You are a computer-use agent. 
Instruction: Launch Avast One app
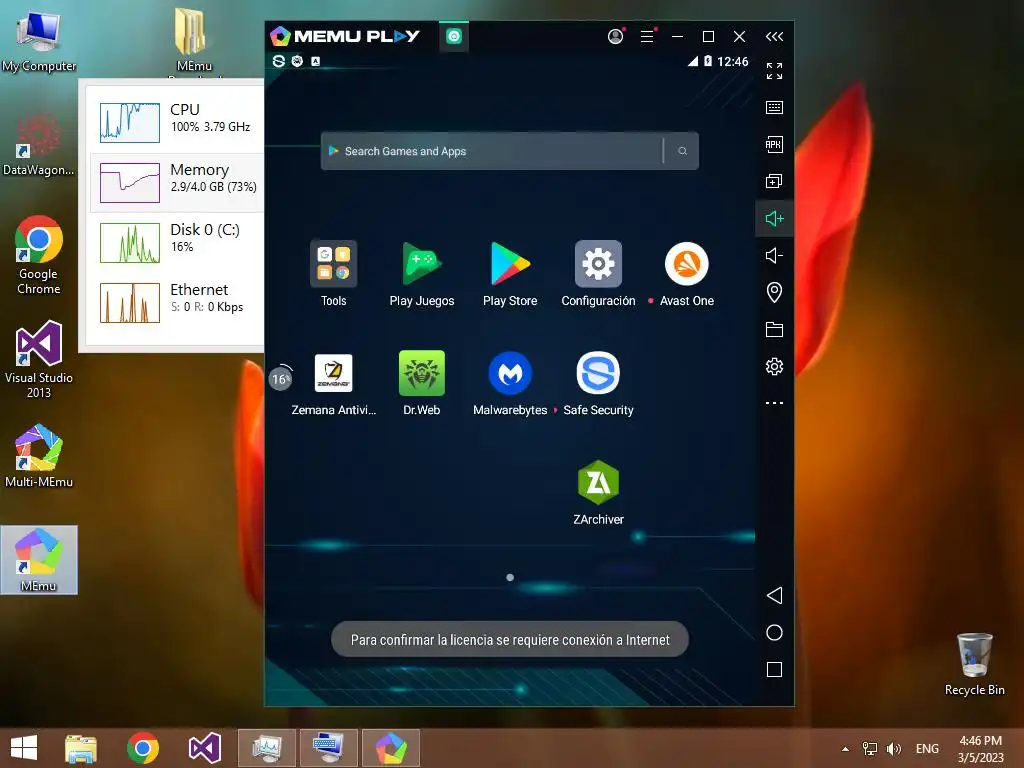pyautogui.click(x=686, y=264)
